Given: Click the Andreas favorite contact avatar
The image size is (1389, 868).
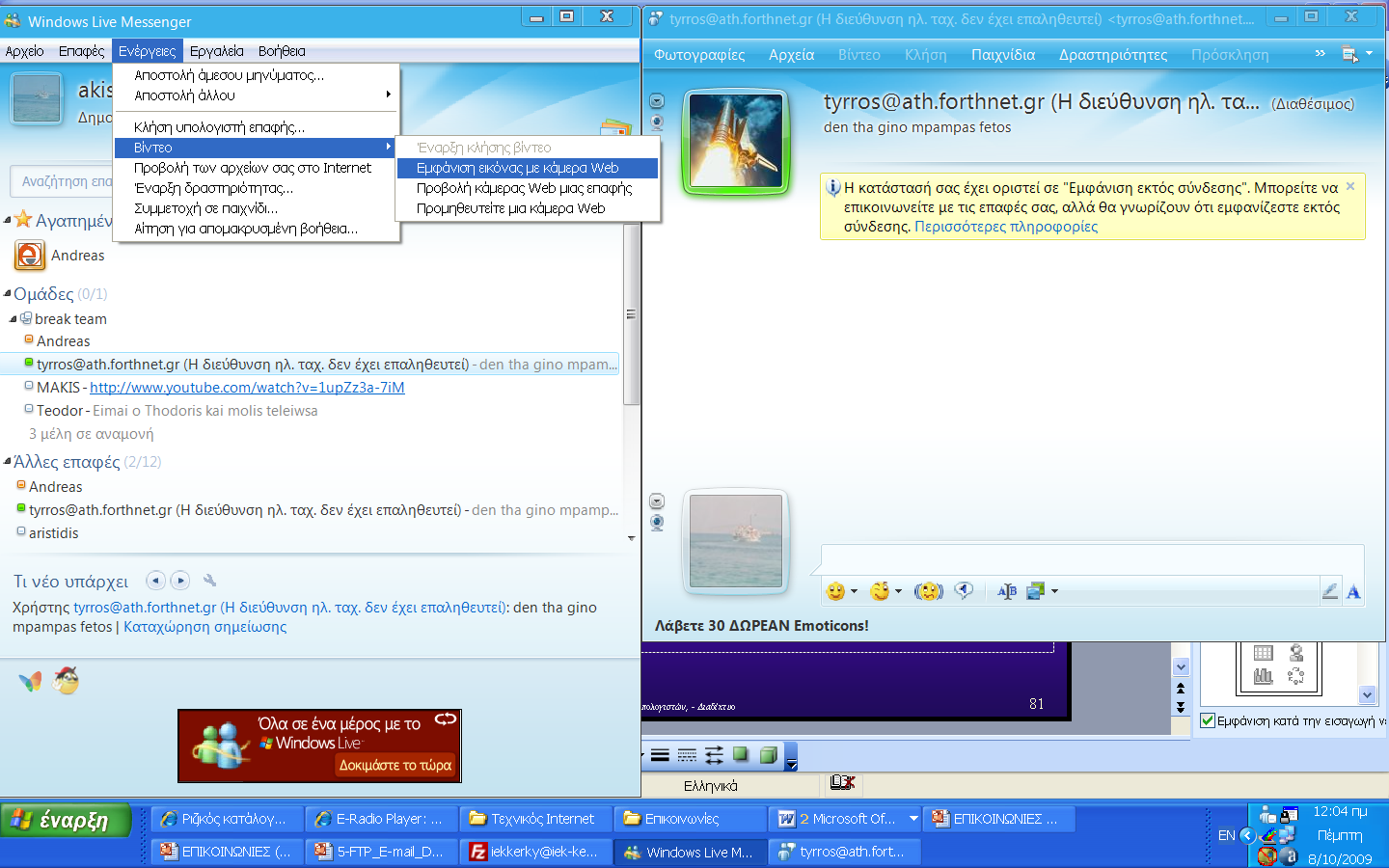Looking at the screenshot, I should (x=30, y=256).
